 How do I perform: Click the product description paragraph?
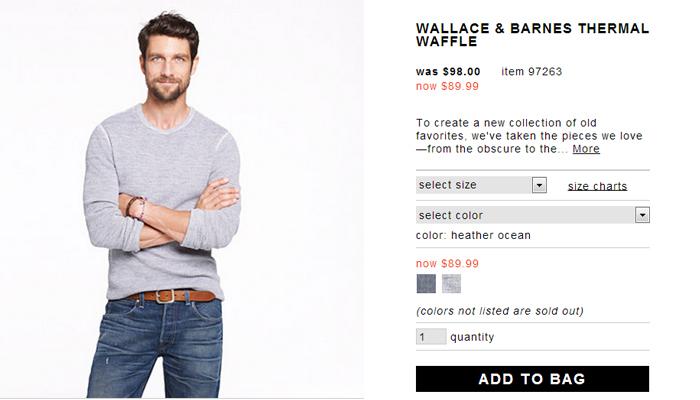tap(529, 136)
